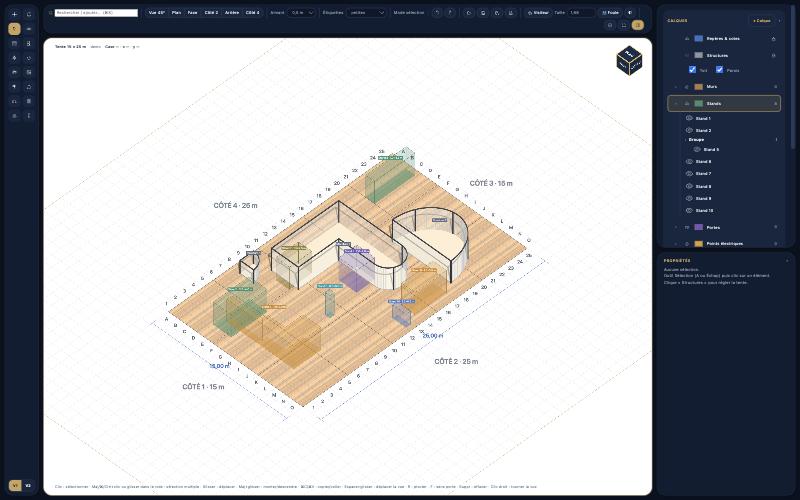Select the V1 version button
This screenshot has height=500, width=800.
(15, 486)
